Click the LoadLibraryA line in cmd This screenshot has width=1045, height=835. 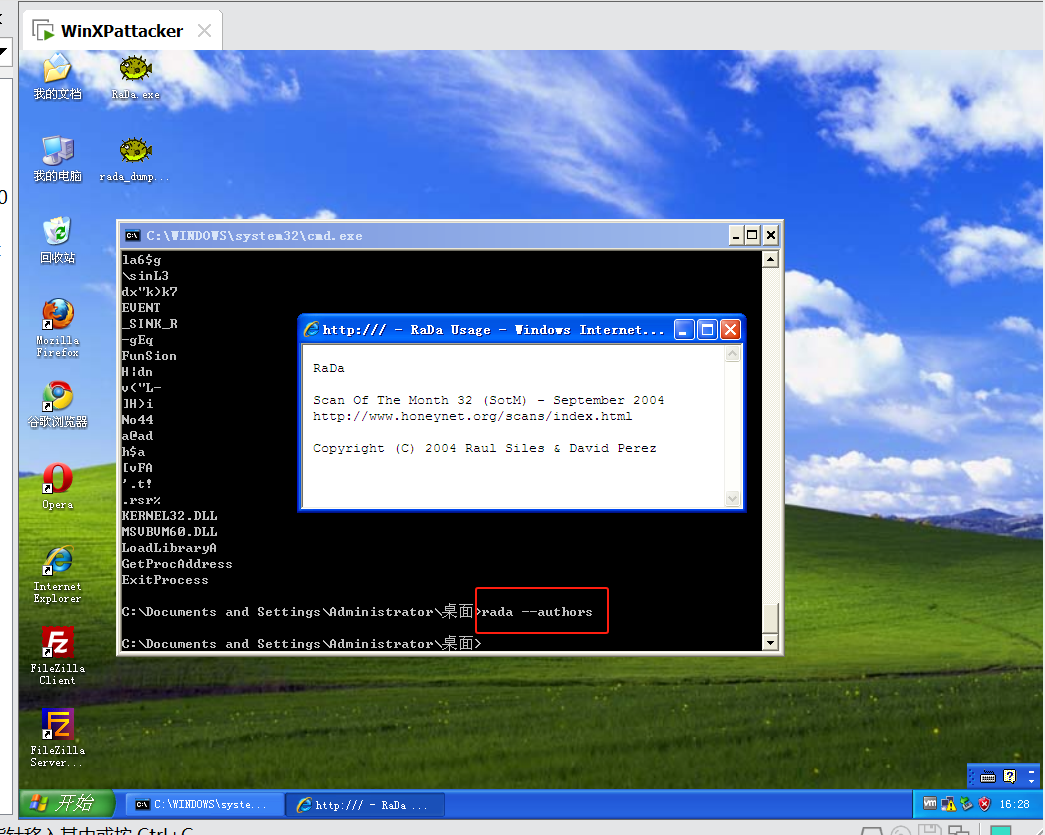click(169, 548)
